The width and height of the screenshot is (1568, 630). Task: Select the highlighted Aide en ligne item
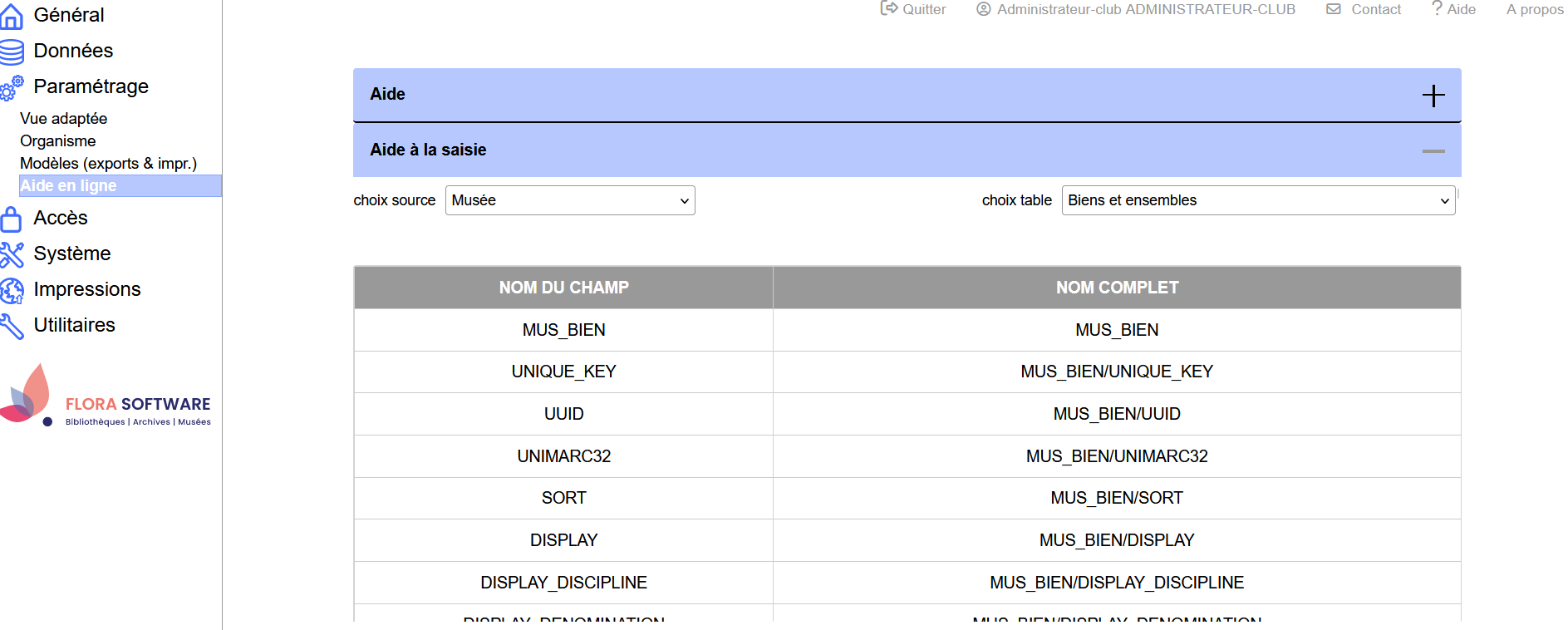click(68, 186)
